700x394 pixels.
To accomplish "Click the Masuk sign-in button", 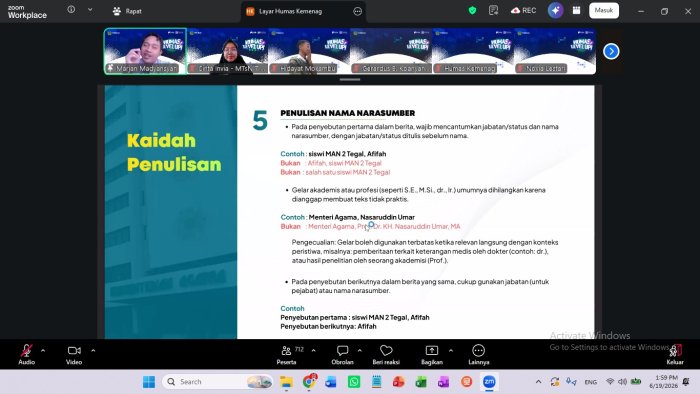I will 604,10.
